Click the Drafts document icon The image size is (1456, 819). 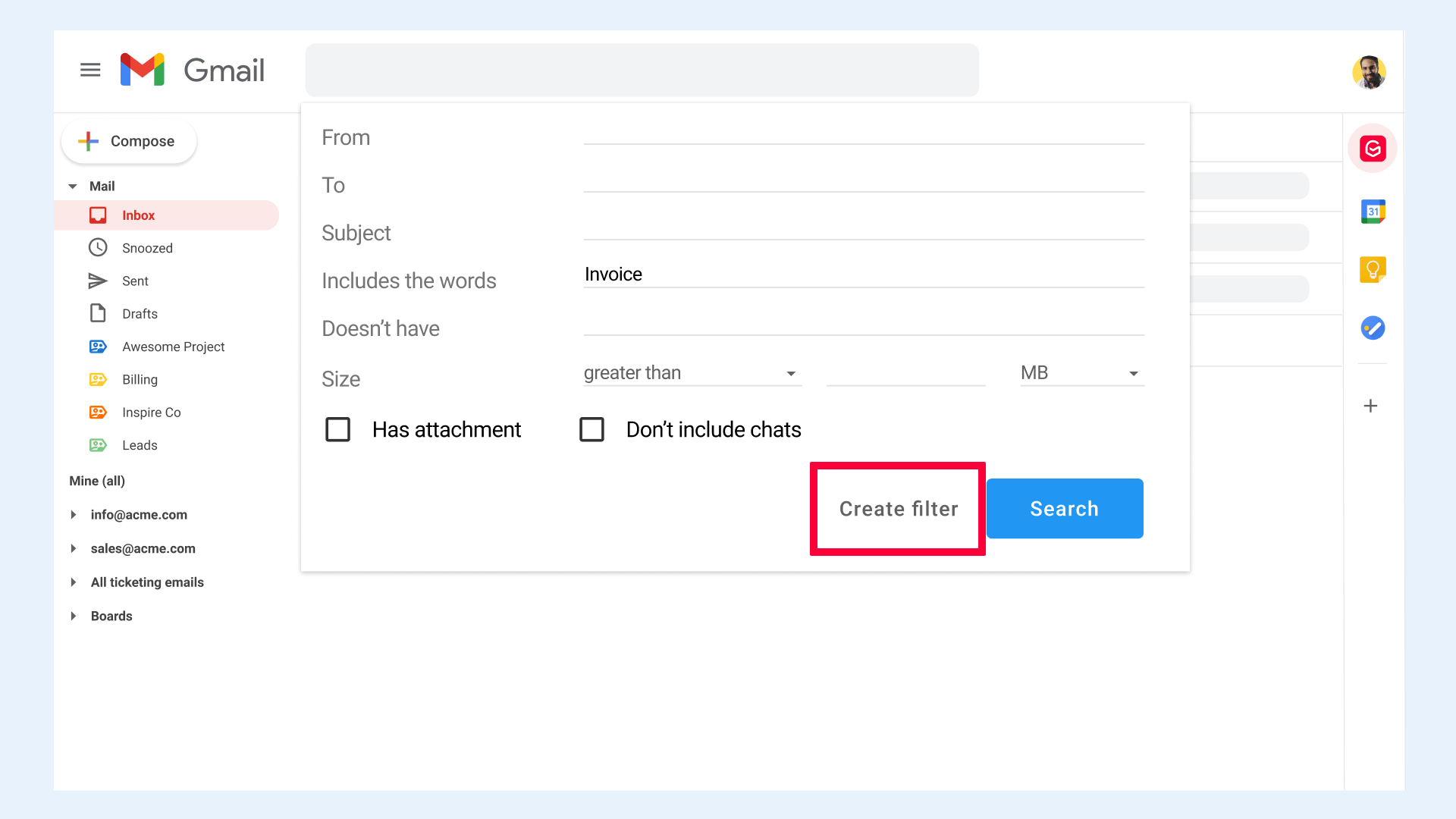tap(98, 312)
